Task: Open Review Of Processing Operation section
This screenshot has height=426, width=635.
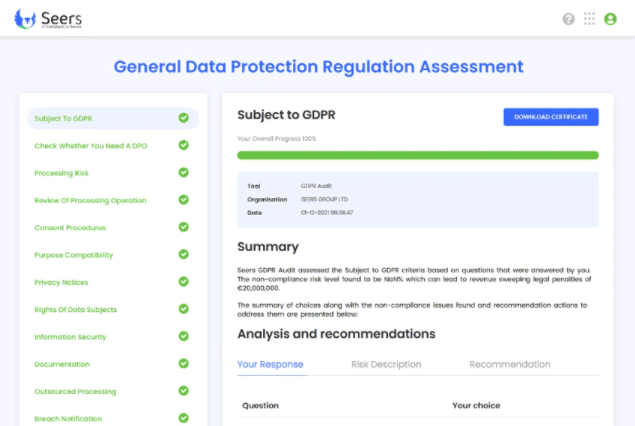Action: click(x=90, y=200)
